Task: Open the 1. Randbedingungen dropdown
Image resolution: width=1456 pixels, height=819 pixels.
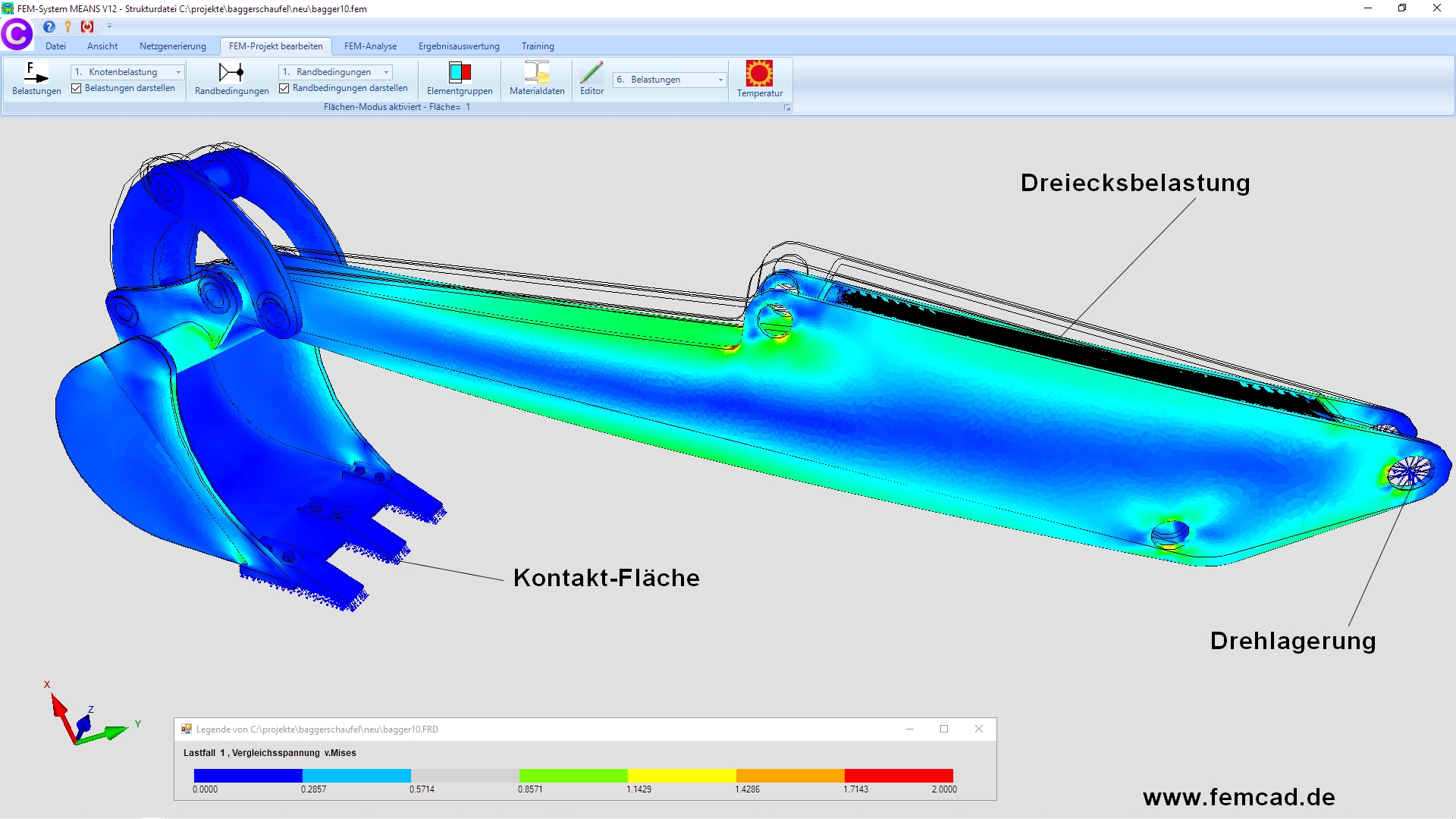Action: point(386,72)
